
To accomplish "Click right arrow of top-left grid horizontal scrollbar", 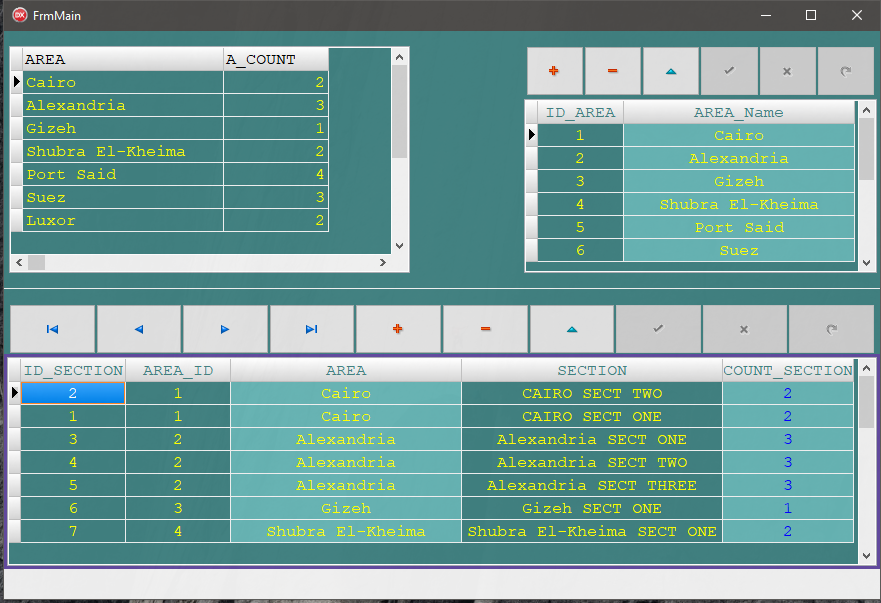I will 383,262.
